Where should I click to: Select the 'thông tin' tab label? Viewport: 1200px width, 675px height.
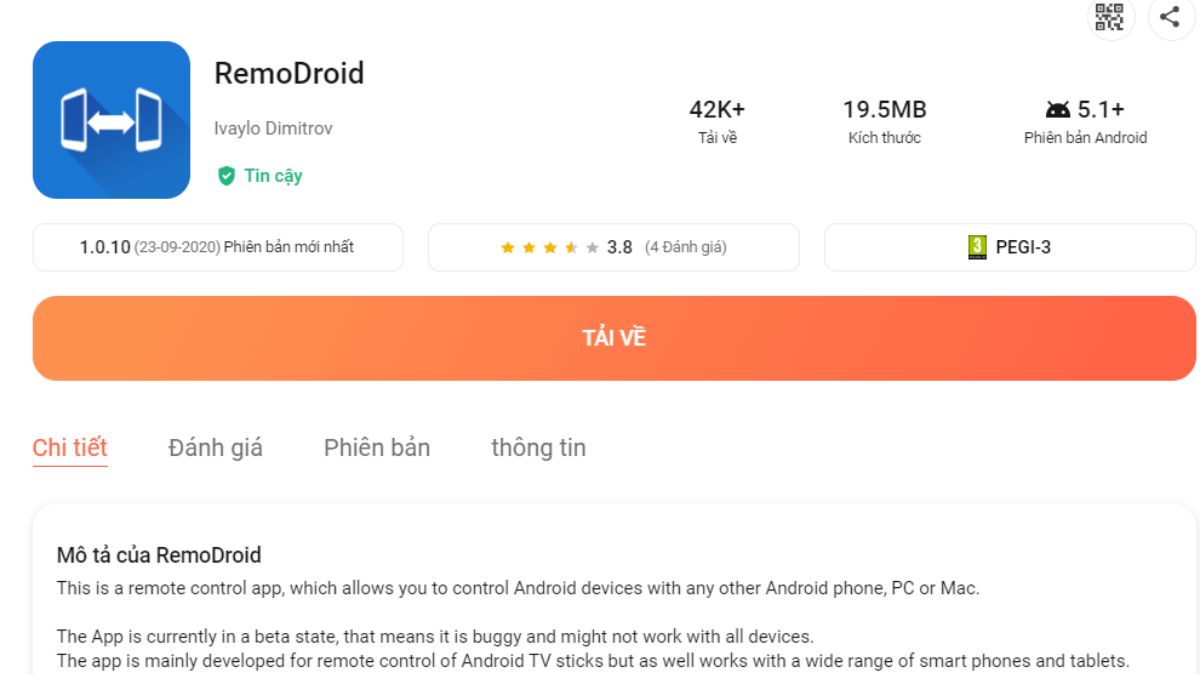(540, 448)
